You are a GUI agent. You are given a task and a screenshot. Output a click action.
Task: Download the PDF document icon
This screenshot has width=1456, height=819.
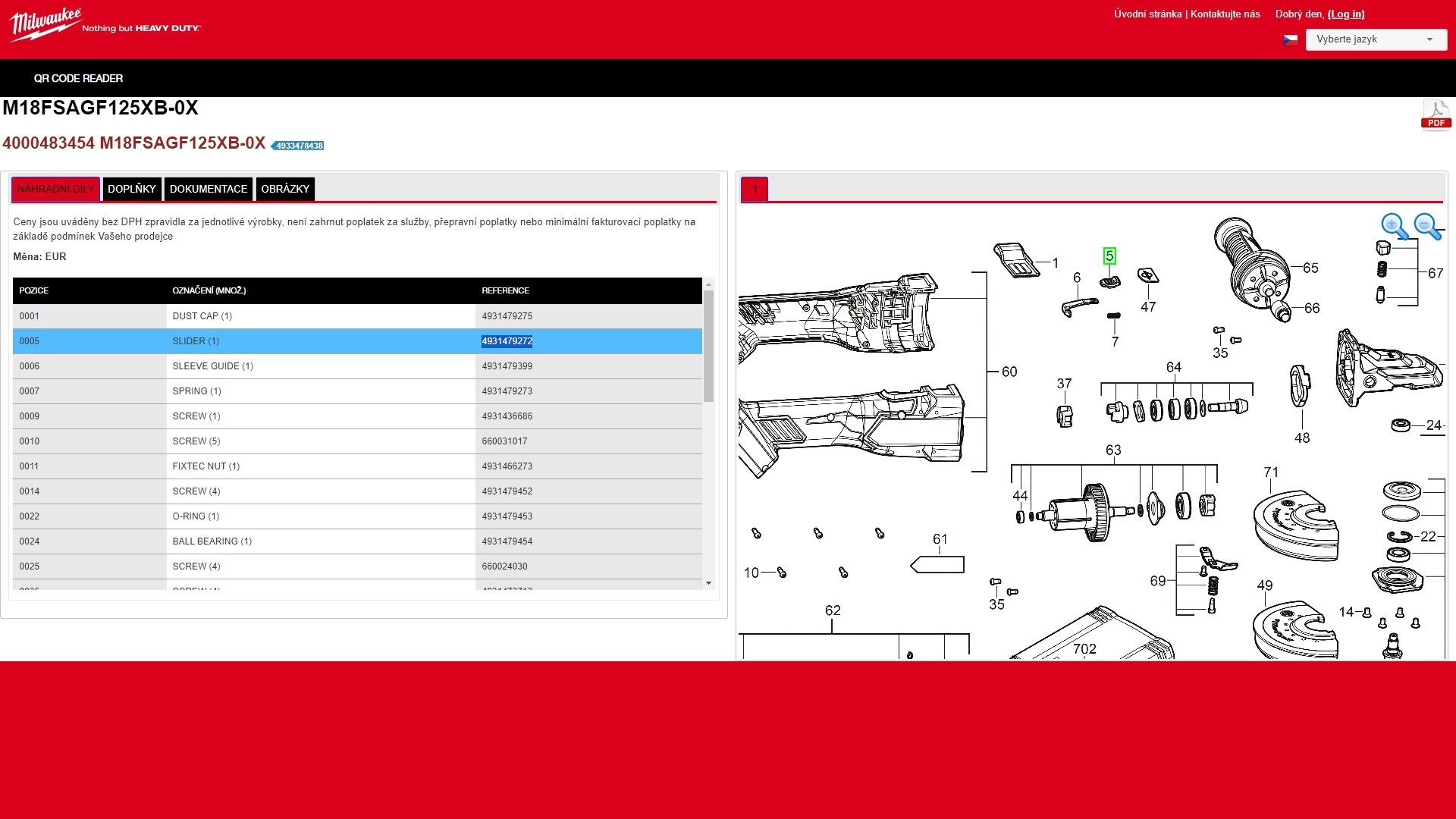click(x=1436, y=115)
